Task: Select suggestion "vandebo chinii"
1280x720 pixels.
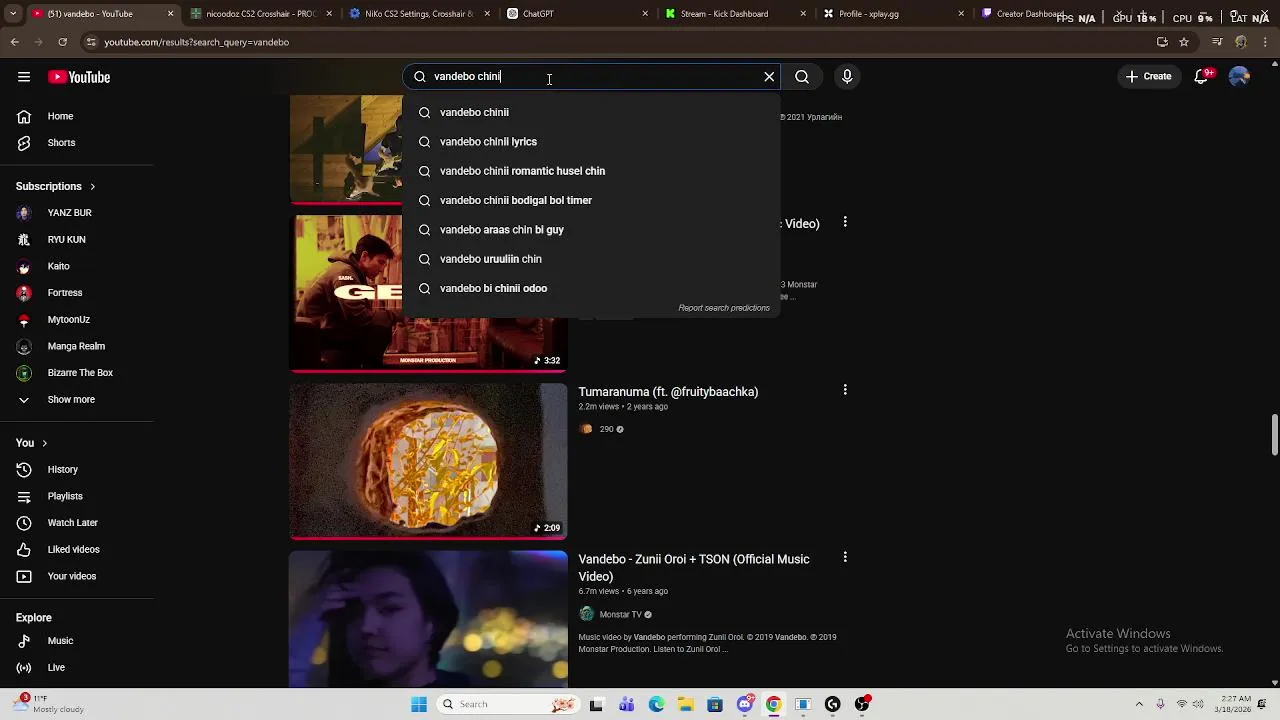Action: click(591, 112)
